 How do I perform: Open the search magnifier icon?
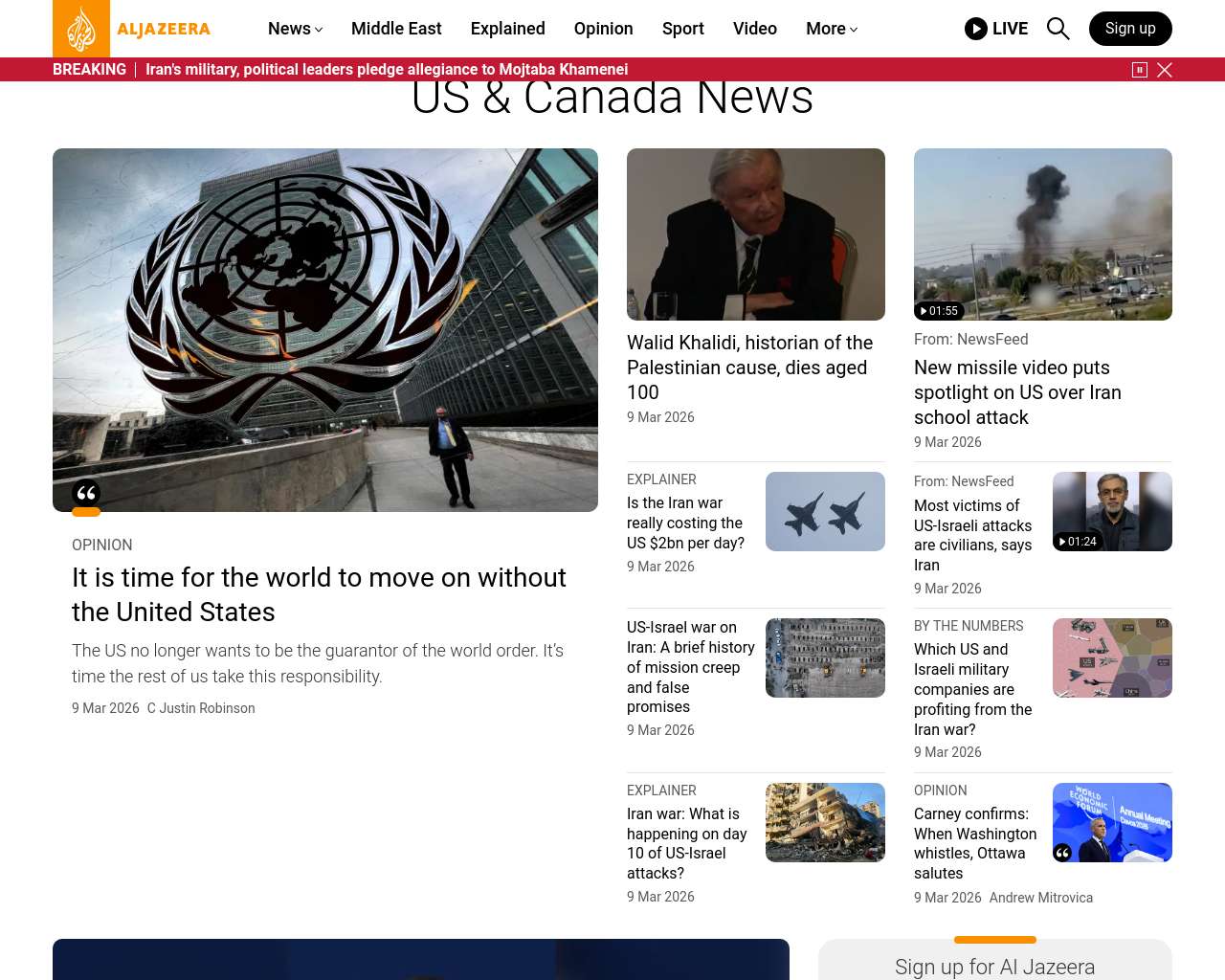1058,29
